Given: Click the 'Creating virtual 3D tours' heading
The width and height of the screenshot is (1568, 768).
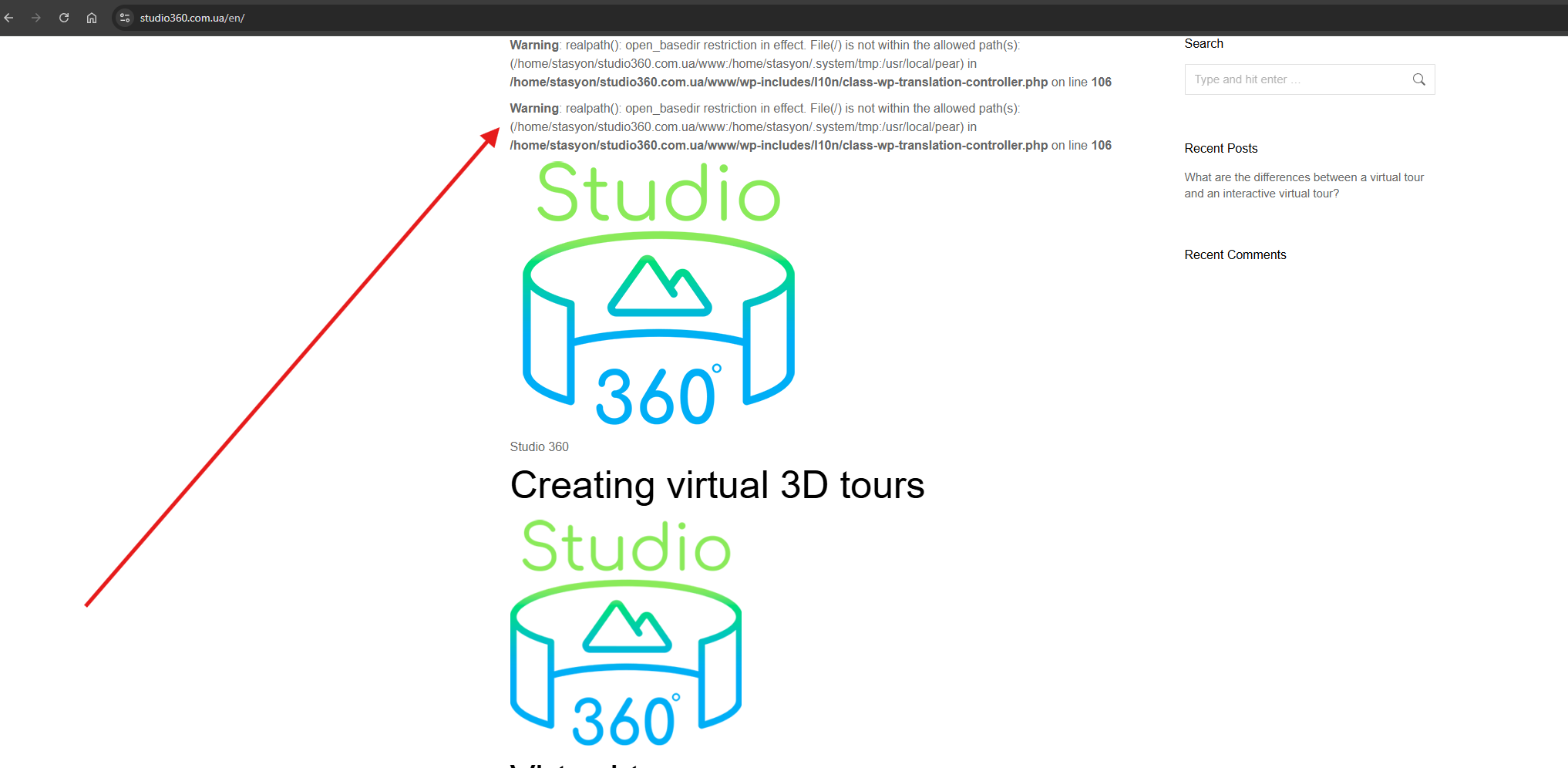Looking at the screenshot, I should point(717,485).
